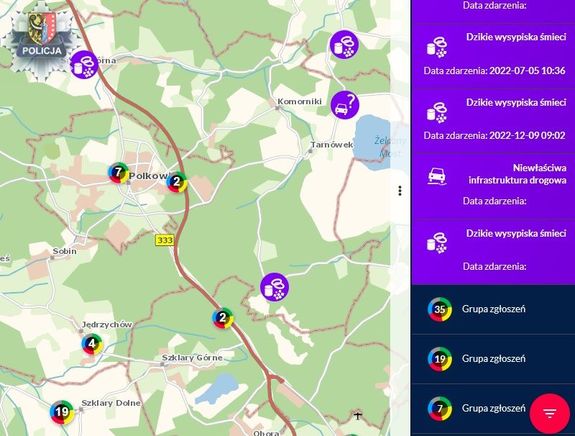Select the waste dump marker east of road 333
This screenshot has height=436, width=575.
(x=274, y=287)
